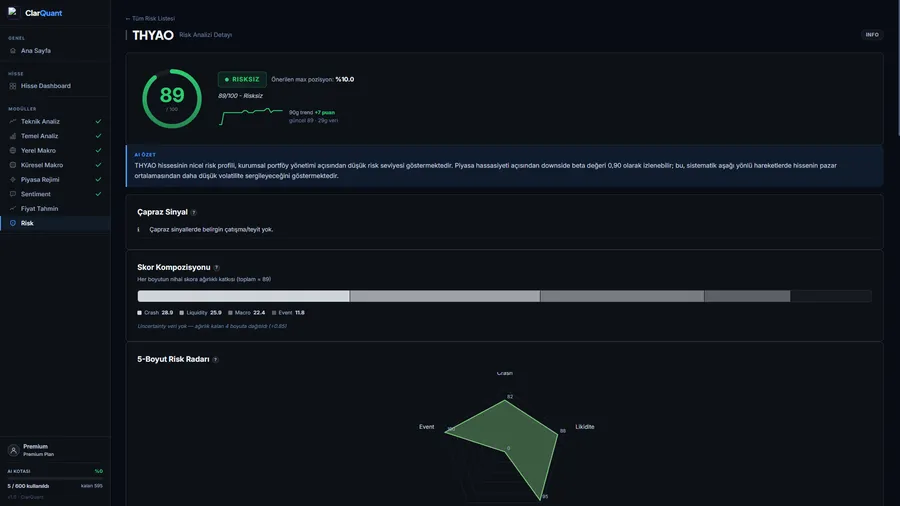Click 'Önerilen max pozisyon: %10.0' text
Screen dimensions: 900x506
(312, 79)
